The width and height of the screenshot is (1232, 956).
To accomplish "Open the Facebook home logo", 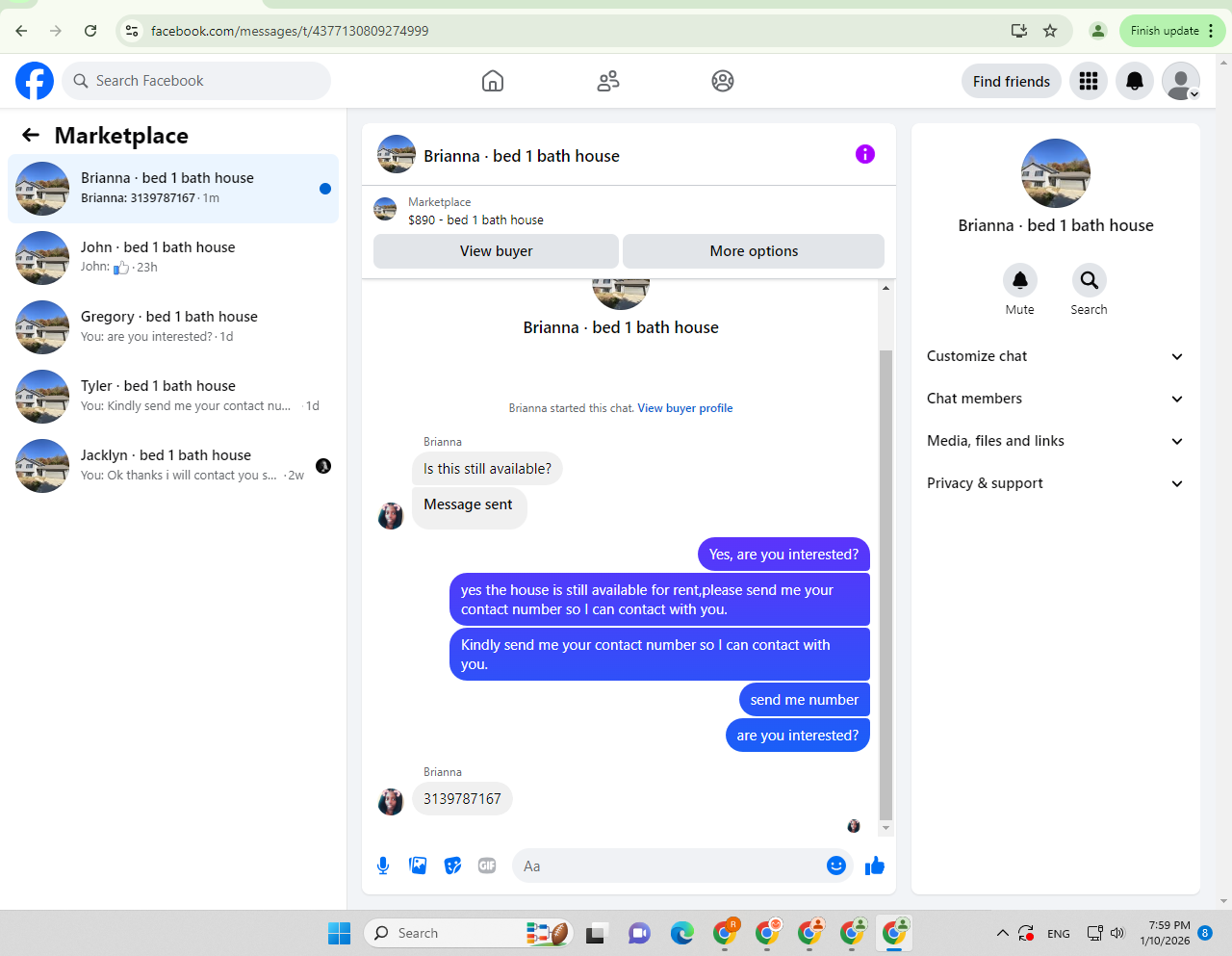I will pyautogui.click(x=35, y=81).
